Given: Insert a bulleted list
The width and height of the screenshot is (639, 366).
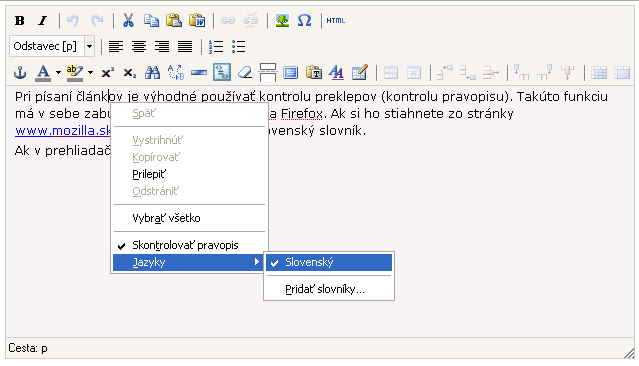Looking at the screenshot, I should [238, 46].
